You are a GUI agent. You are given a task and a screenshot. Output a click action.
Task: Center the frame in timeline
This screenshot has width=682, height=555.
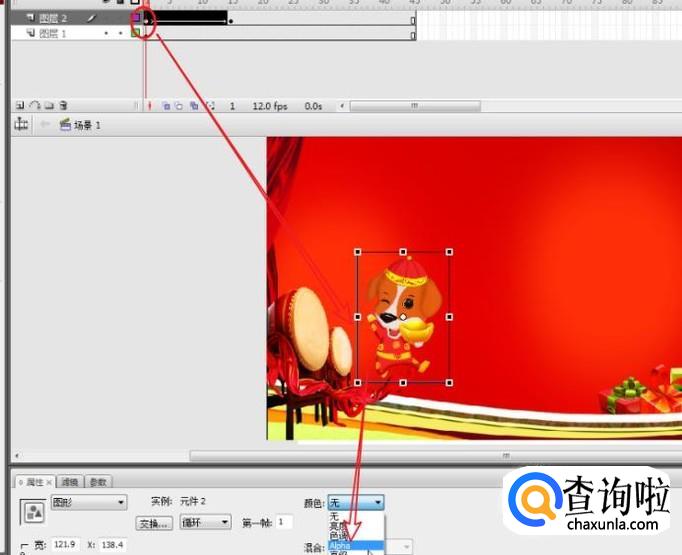point(149,106)
